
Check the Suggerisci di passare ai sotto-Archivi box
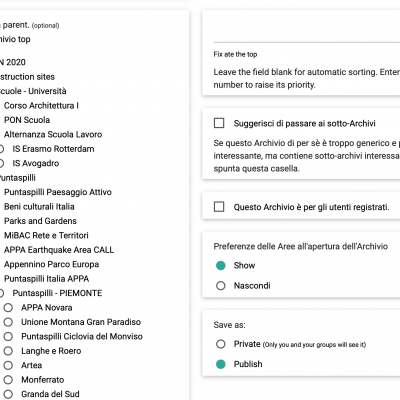point(219,123)
